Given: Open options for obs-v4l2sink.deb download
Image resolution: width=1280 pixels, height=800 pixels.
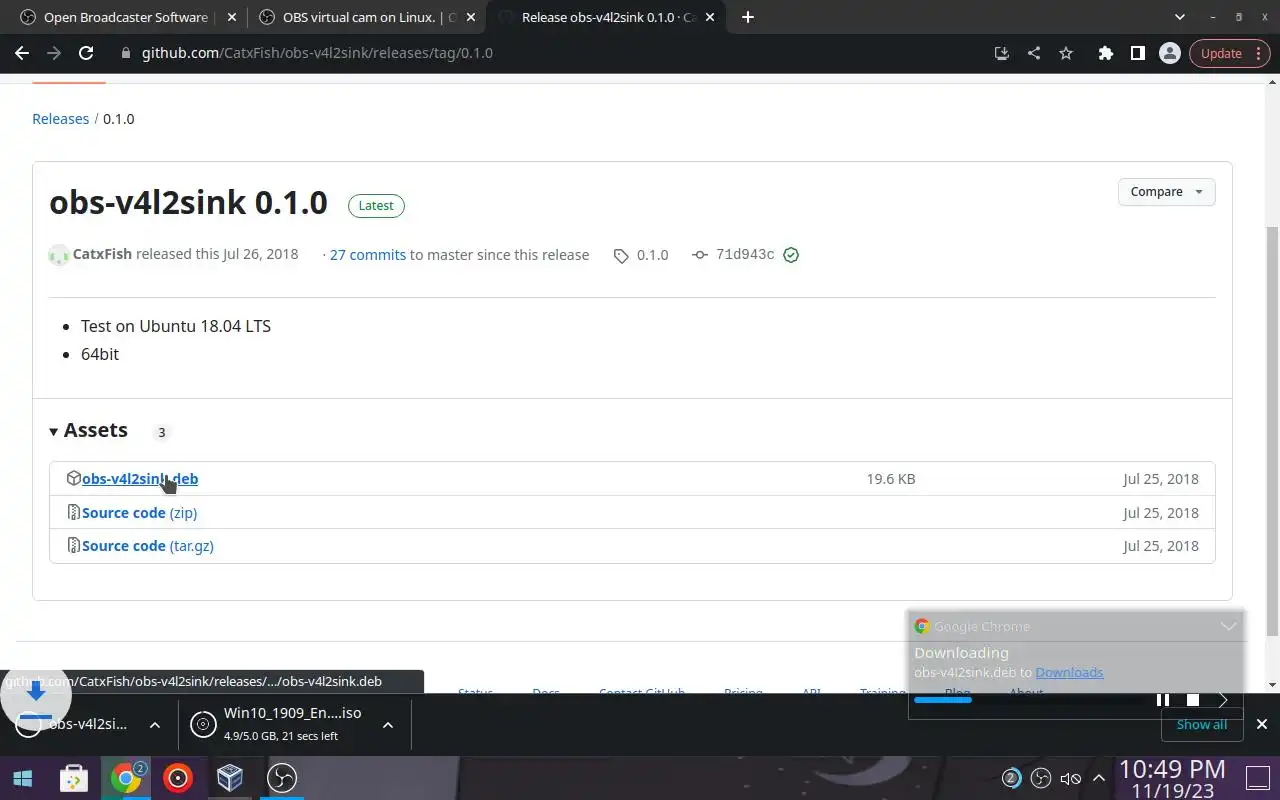Looking at the screenshot, I should [x=155, y=725].
